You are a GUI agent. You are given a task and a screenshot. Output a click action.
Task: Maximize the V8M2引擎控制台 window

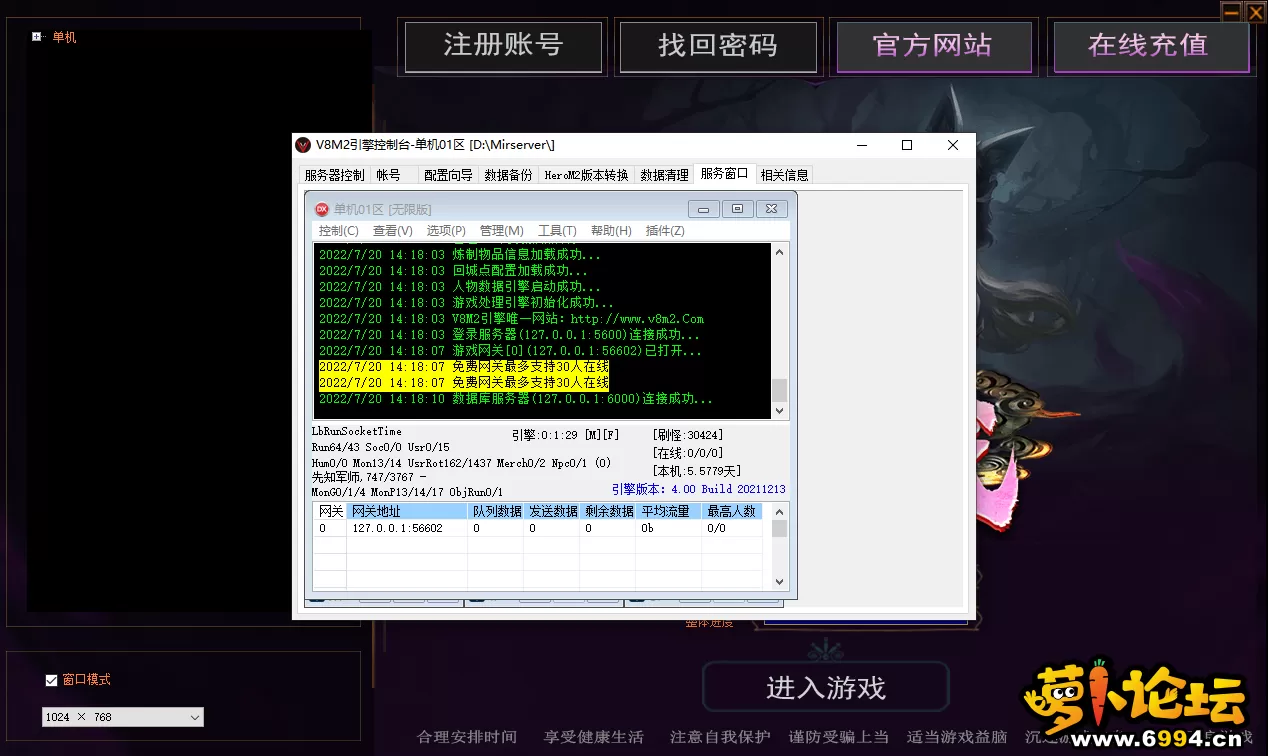coord(907,145)
